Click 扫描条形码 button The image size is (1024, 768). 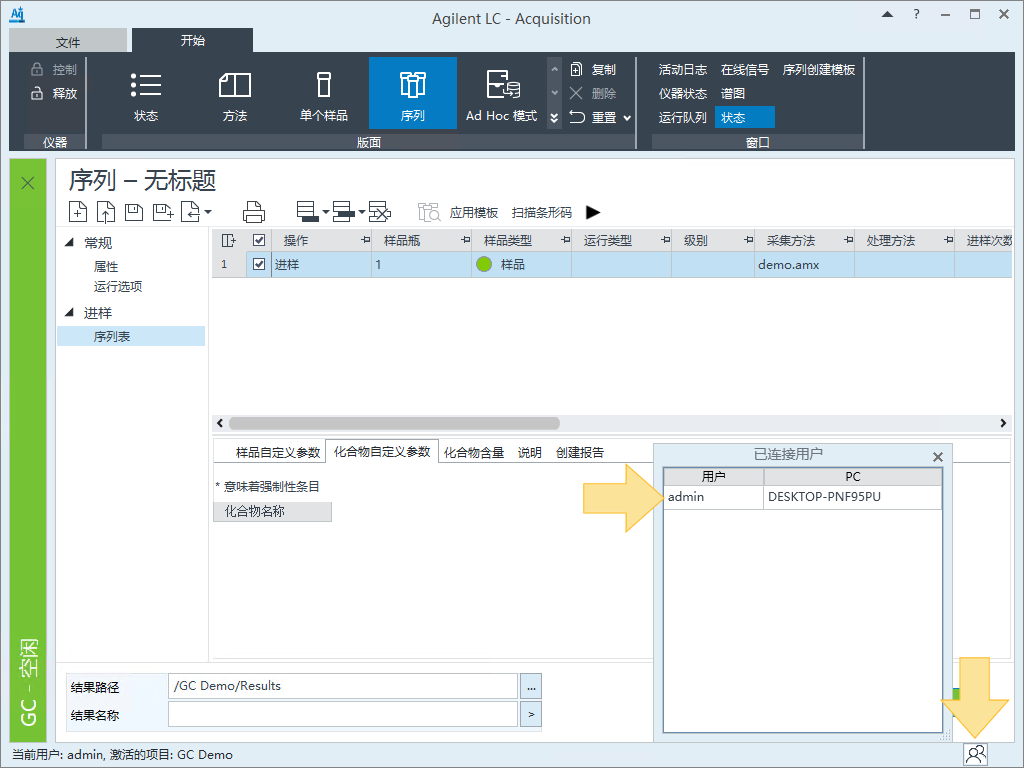click(541, 212)
